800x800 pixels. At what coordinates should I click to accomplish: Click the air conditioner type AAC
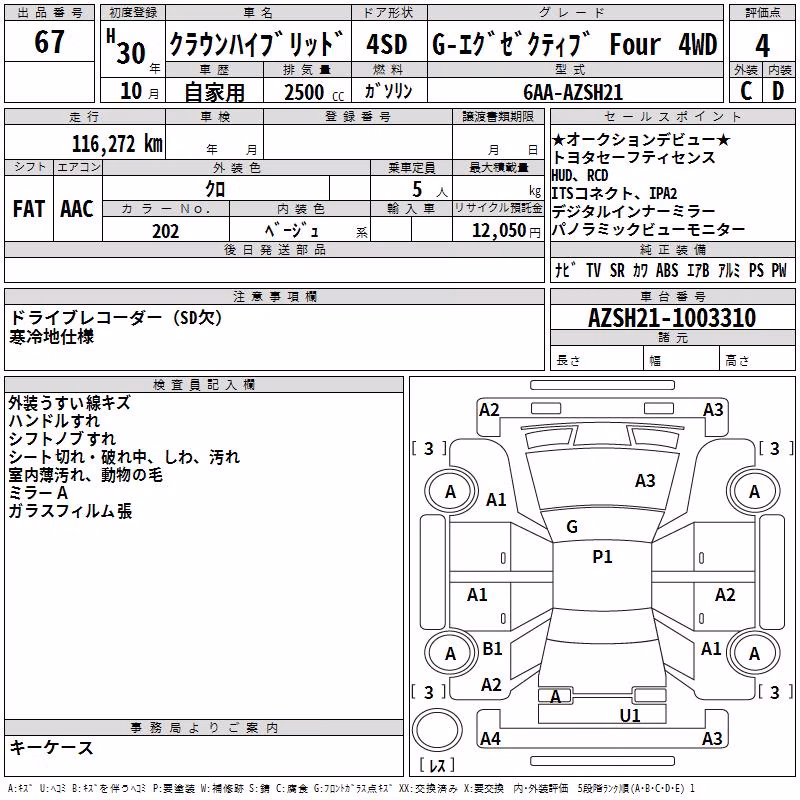click(x=77, y=209)
